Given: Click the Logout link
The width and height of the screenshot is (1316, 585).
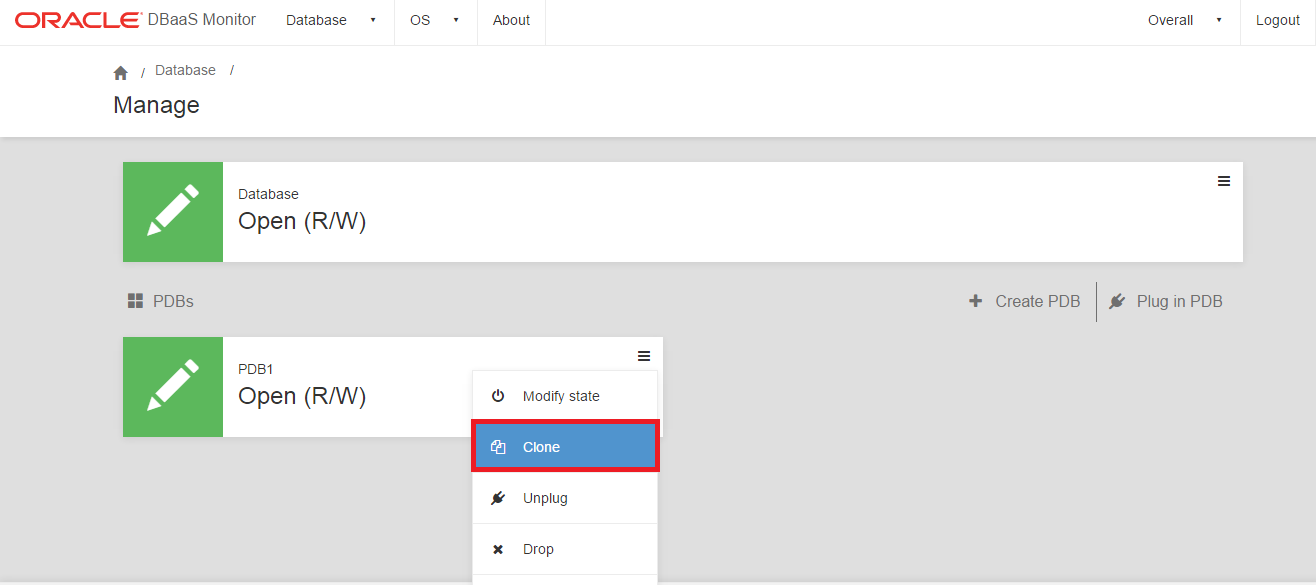Looking at the screenshot, I should pos(1277,20).
